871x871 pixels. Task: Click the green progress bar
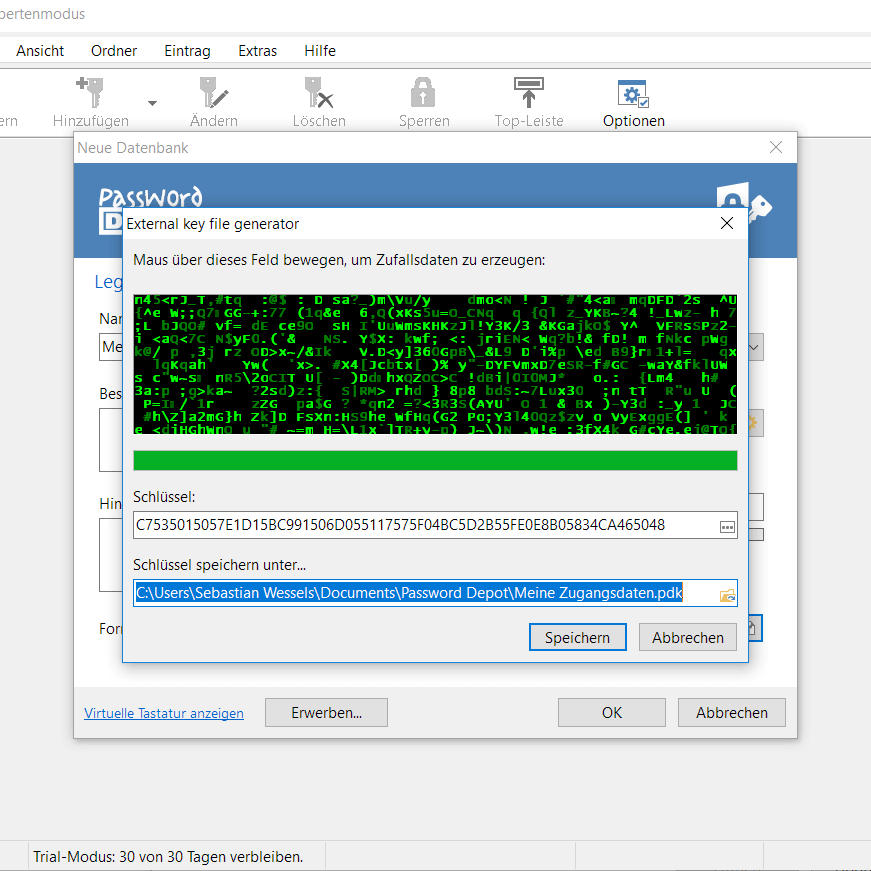[x=436, y=460]
